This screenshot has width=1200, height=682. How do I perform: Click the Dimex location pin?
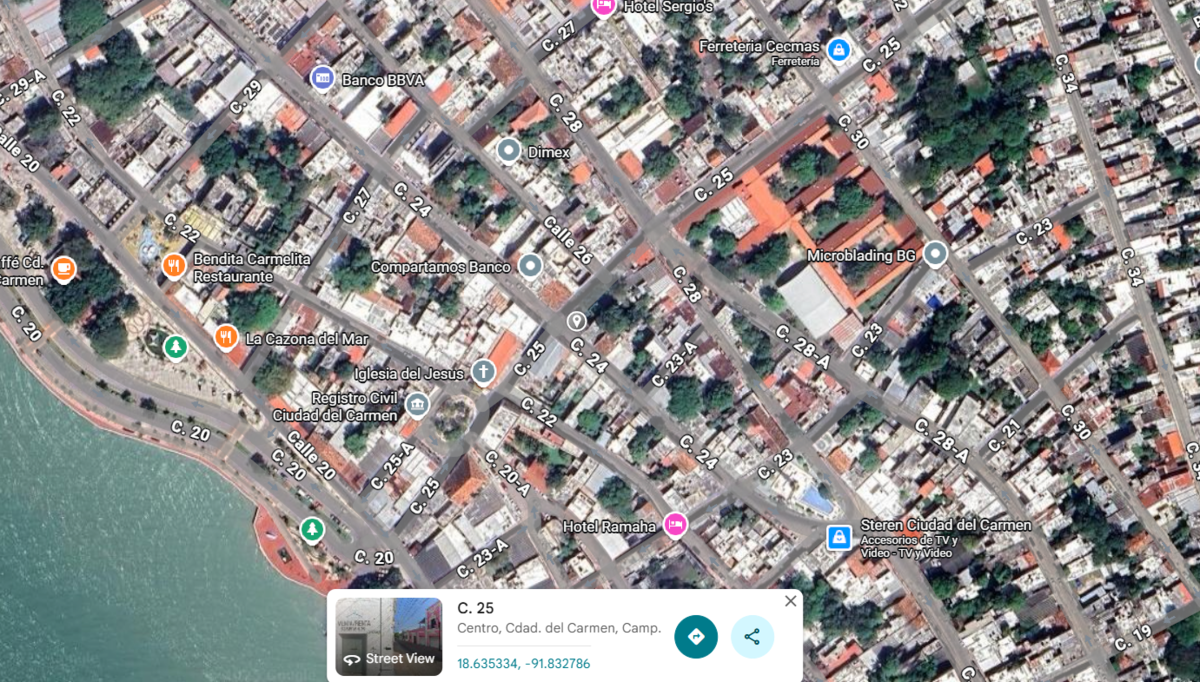[509, 151]
